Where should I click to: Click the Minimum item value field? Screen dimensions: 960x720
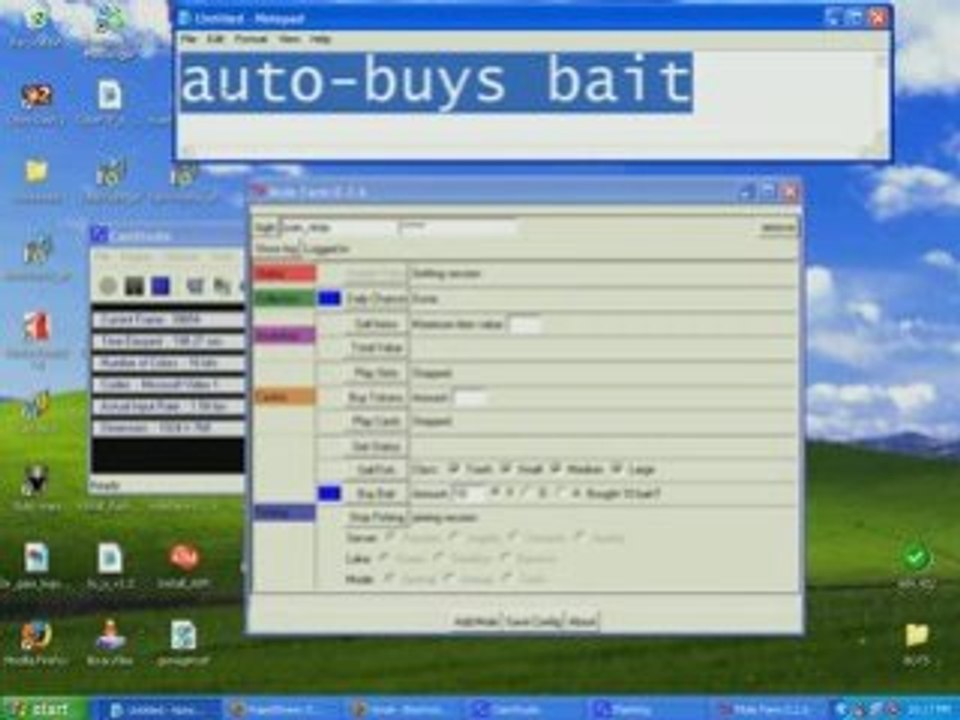(x=526, y=324)
